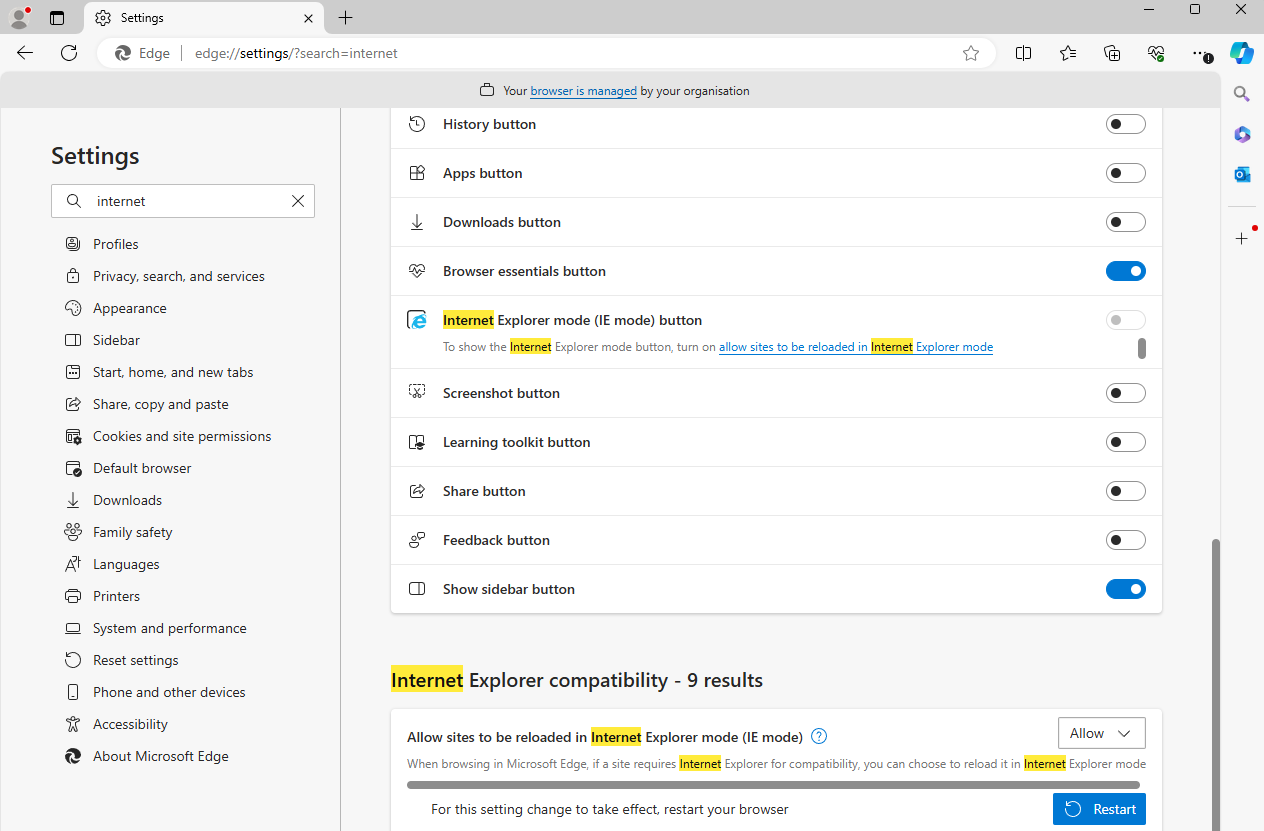Go back to previous page
Viewport: 1264px width, 831px height.
click(x=25, y=53)
